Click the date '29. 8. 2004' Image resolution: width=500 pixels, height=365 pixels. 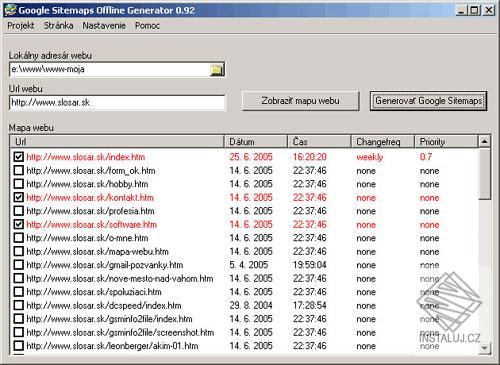point(251,305)
